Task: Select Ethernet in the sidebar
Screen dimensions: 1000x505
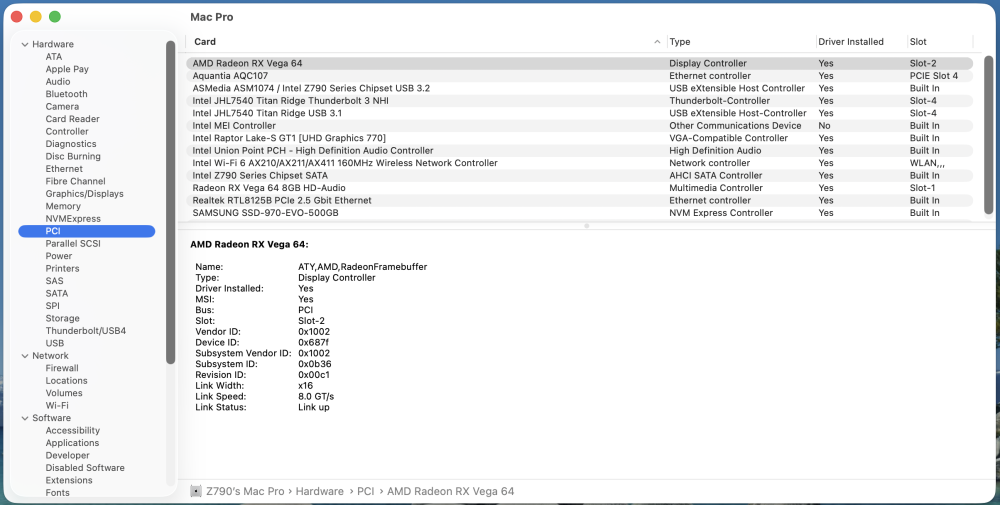Action: coord(64,169)
